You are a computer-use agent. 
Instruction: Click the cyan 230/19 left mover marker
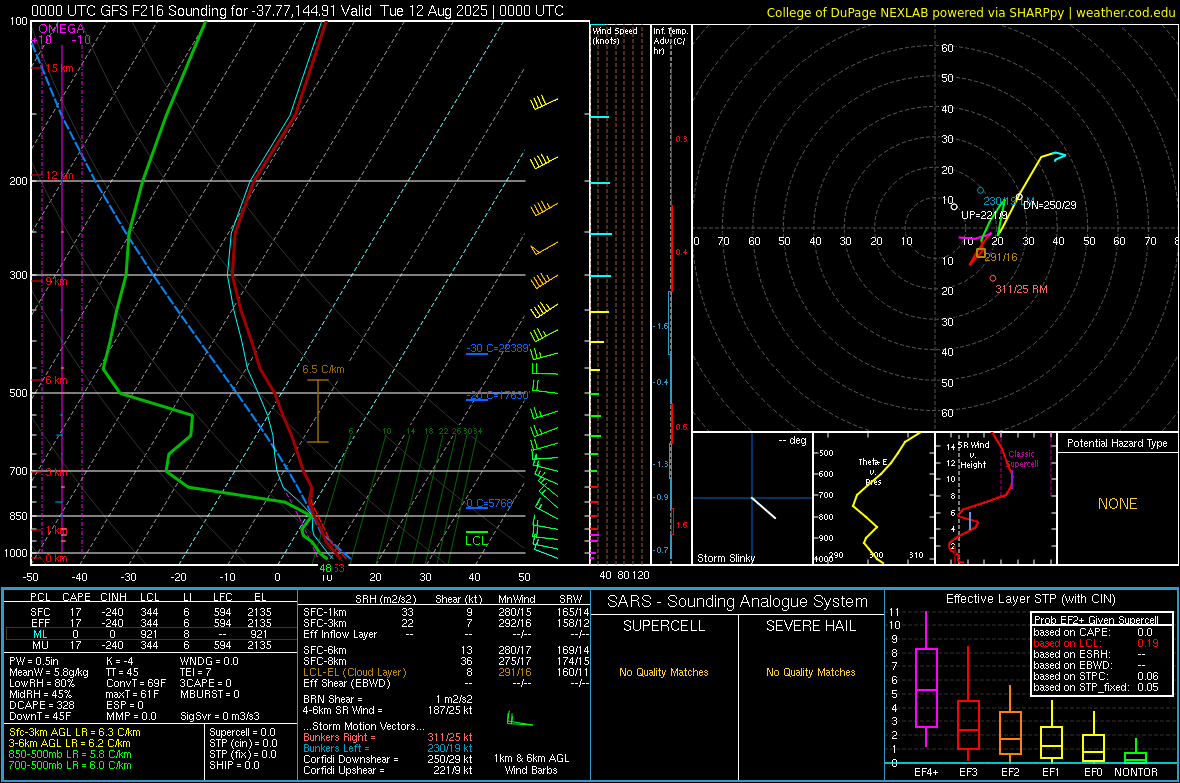point(981,191)
